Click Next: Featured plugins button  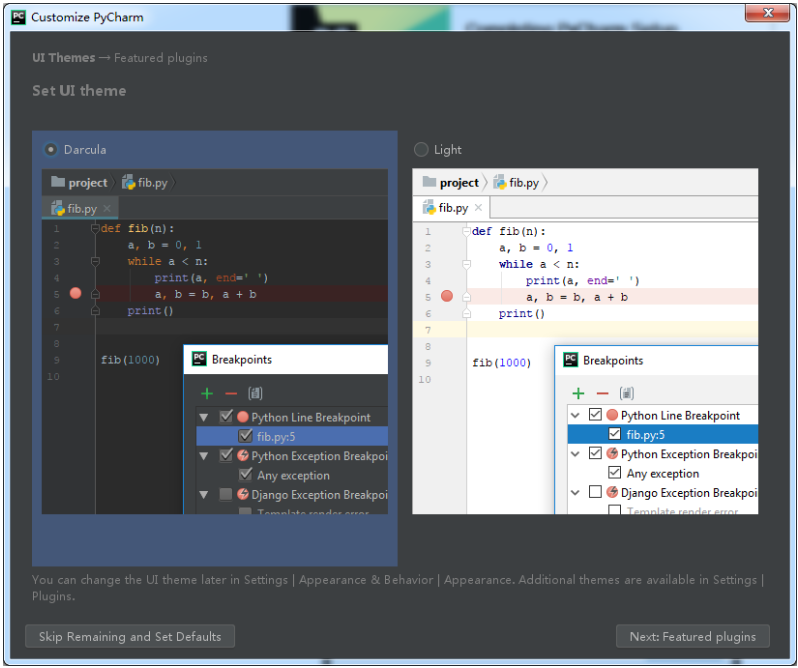click(693, 636)
